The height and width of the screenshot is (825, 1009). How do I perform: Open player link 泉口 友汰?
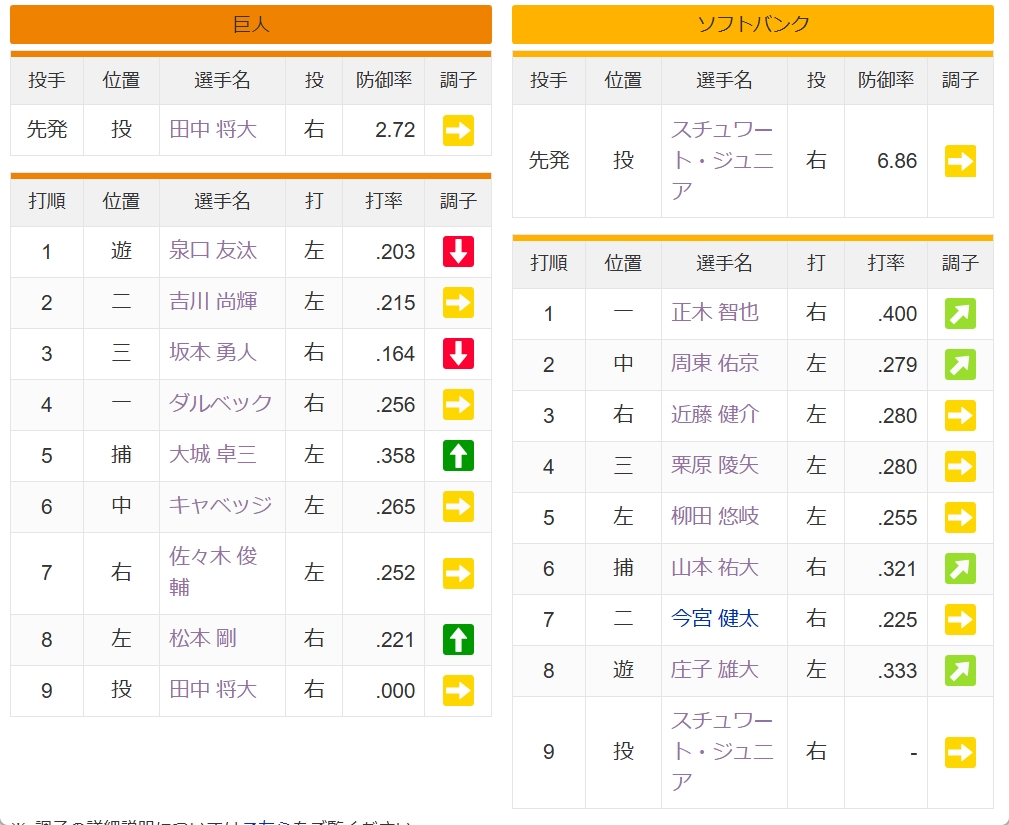pyautogui.click(x=213, y=250)
